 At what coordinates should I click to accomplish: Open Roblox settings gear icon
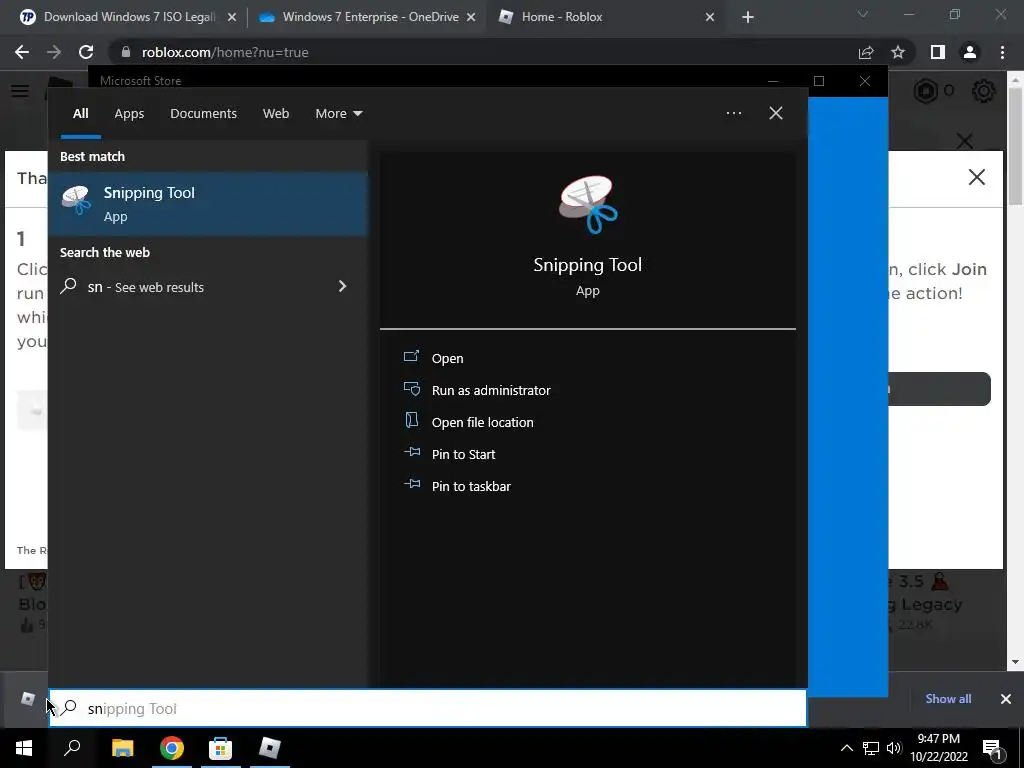(984, 91)
